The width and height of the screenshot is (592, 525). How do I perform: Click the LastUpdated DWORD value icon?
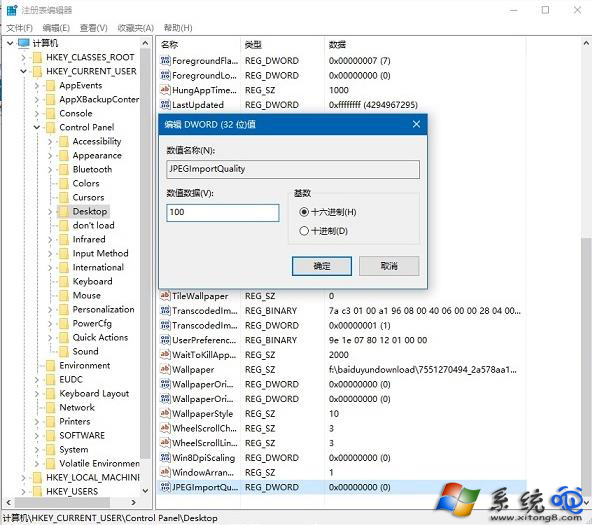click(x=165, y=105)
